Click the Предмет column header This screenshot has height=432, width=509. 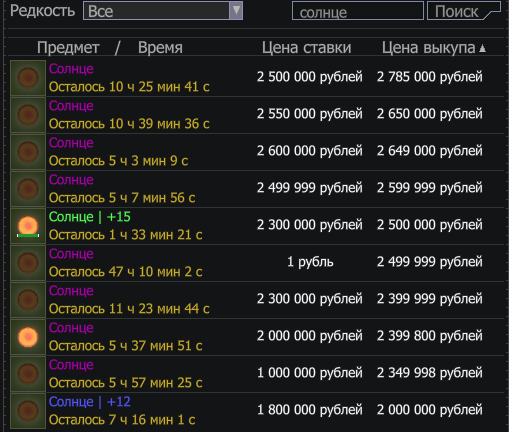[68, 48]
